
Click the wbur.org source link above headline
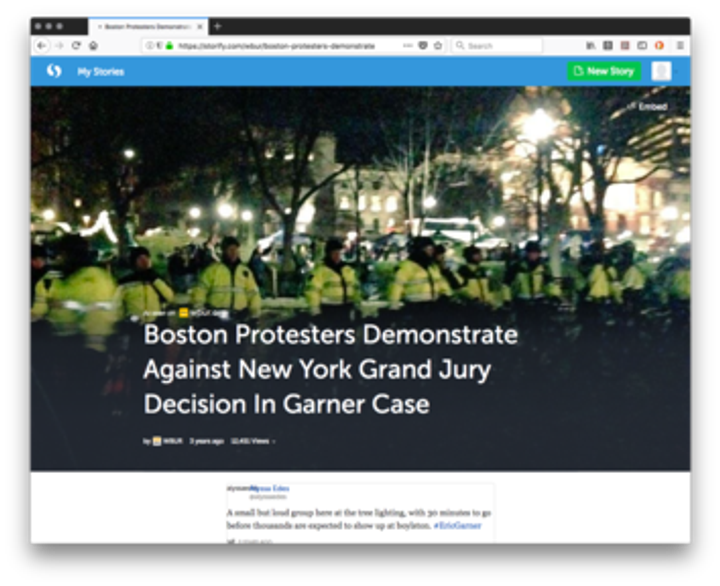click(205, 313)
